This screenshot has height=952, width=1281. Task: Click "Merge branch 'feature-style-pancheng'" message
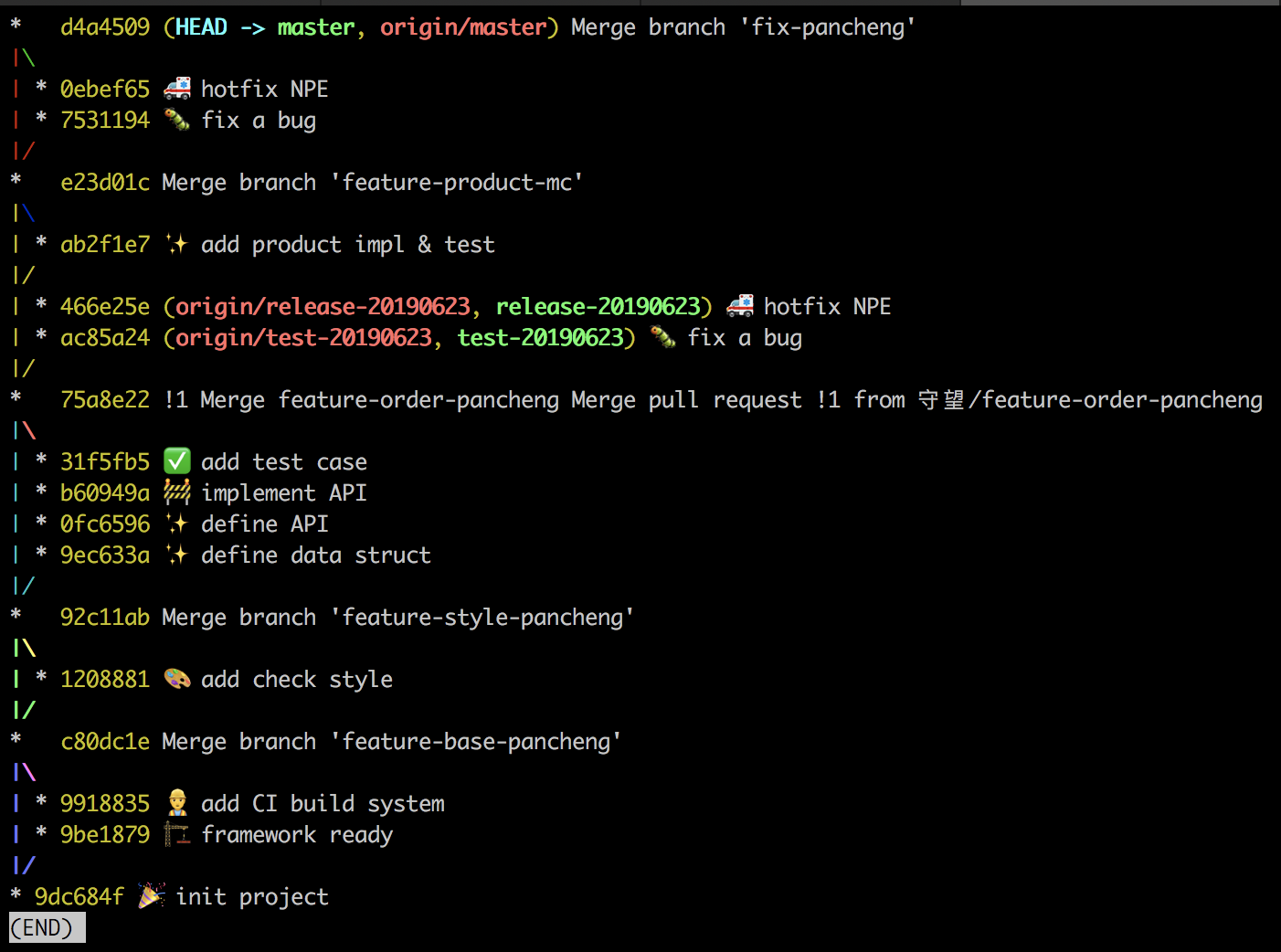[398, 617]
